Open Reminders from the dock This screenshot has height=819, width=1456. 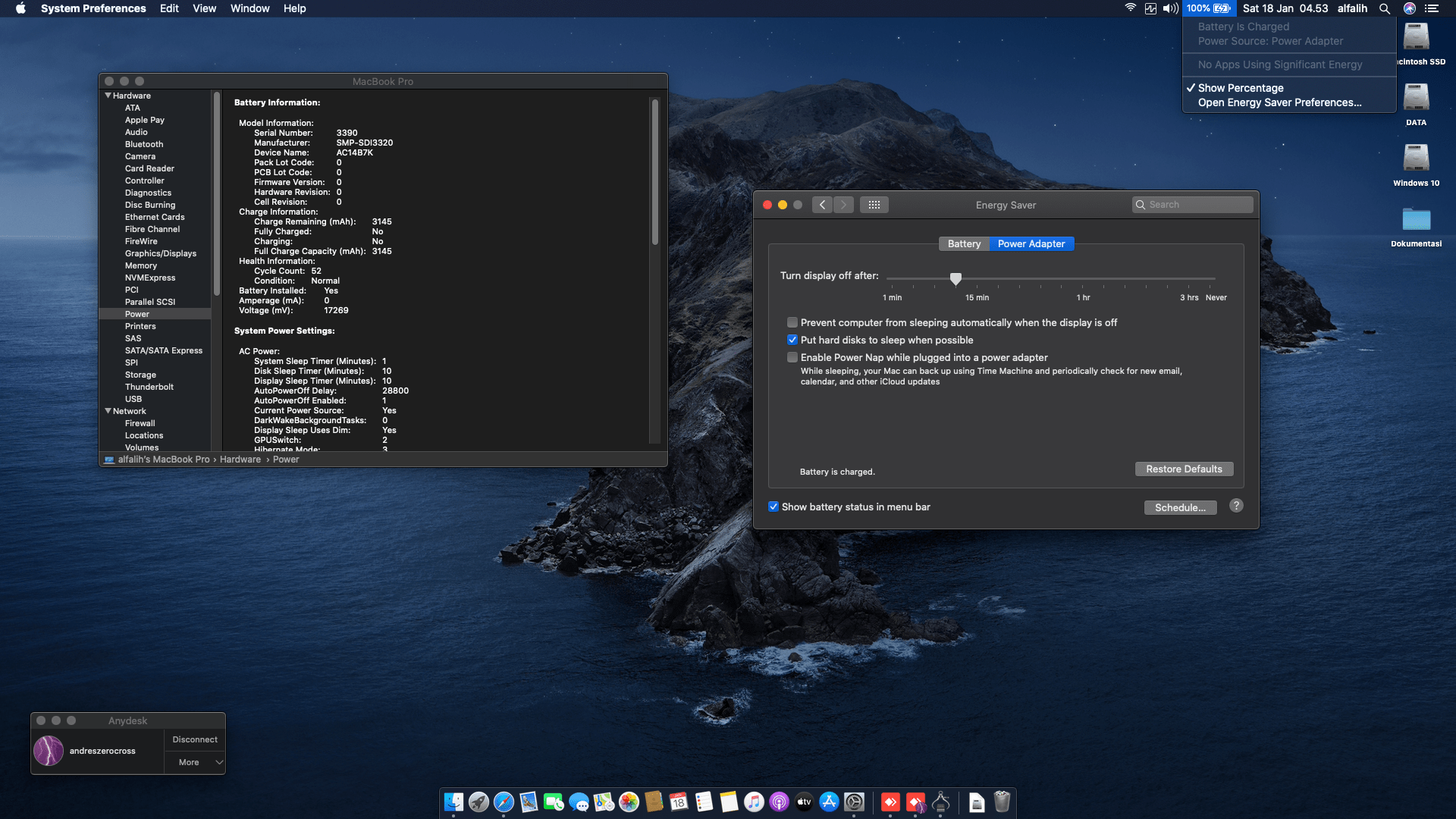704,802
